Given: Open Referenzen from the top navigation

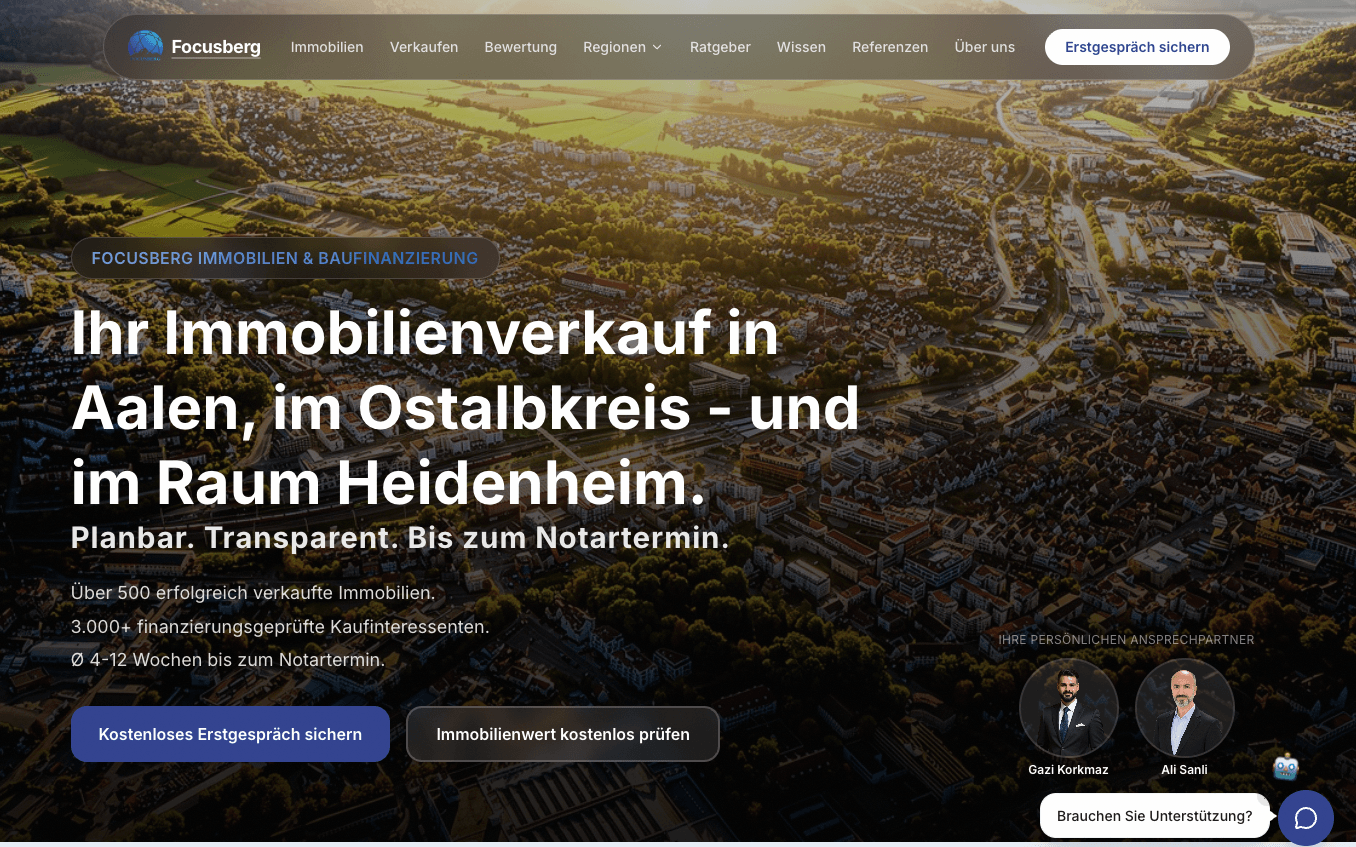Looking at the screenshot, I should [890, 47].
